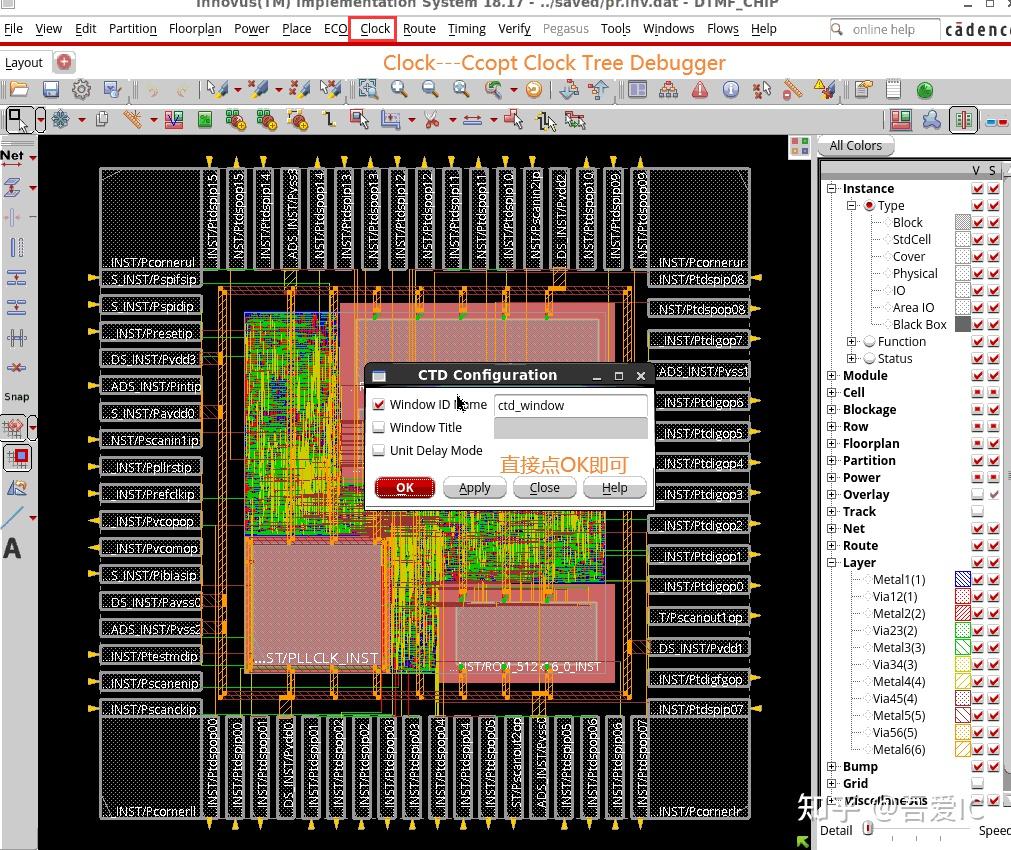Screen dimensions: 1011x850
Task: Toggle visibility checkbox for Metal1(1) layer
Action: click(x=978, y=579)
